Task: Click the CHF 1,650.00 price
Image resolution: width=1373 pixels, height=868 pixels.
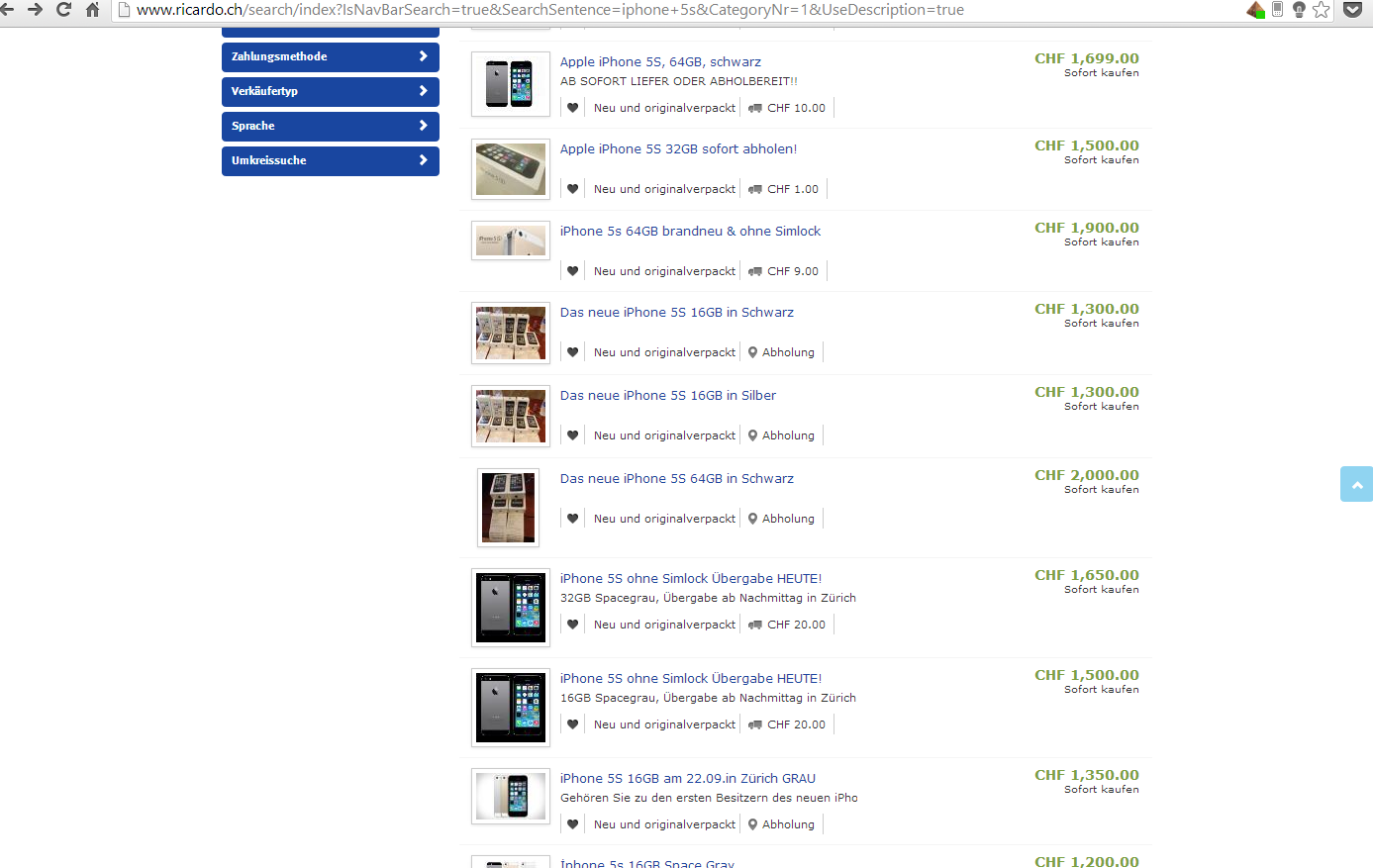Action: click(x=1087, y=575)
